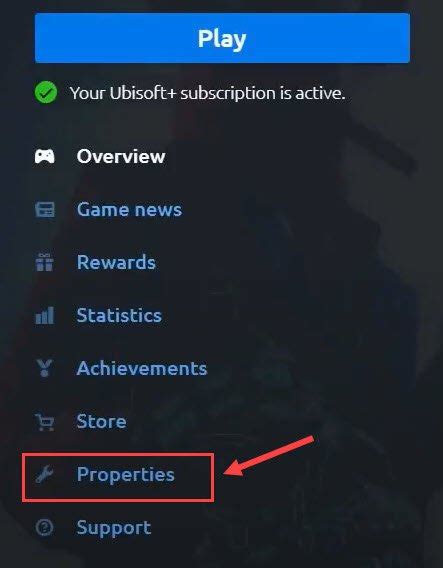Go to the Achievements section
The height and width of the screenshot is (568, 443).
click(142, 368)
